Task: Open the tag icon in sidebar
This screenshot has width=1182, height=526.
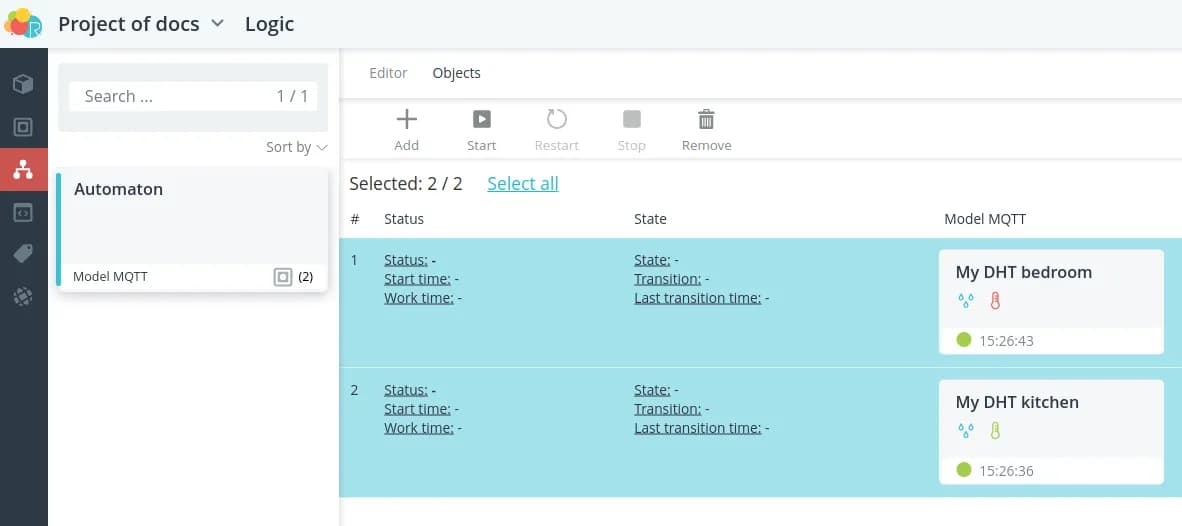Action: (23, 254)
